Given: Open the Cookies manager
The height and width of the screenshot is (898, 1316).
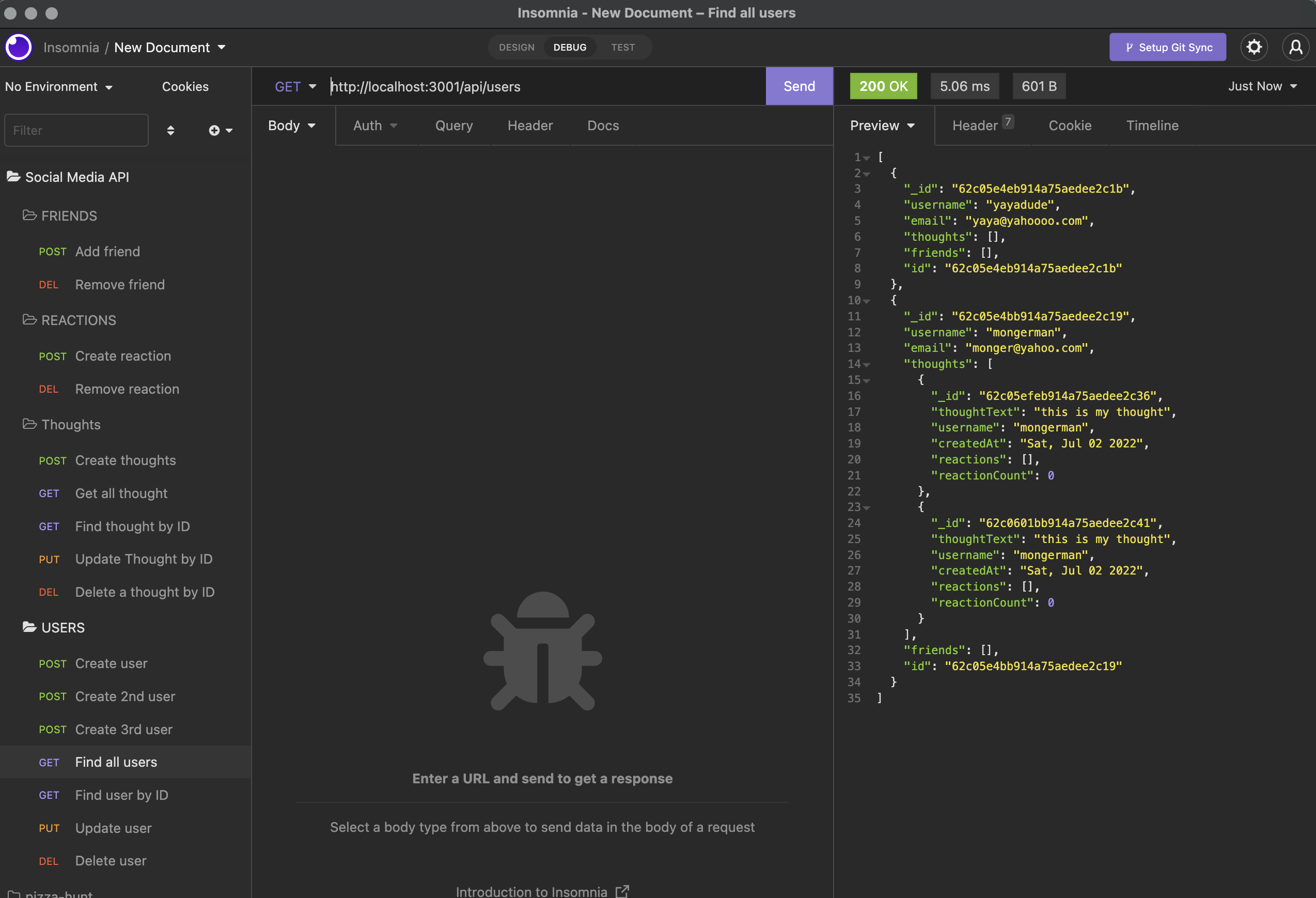Looking at the screenshot, I should (185, 86).
